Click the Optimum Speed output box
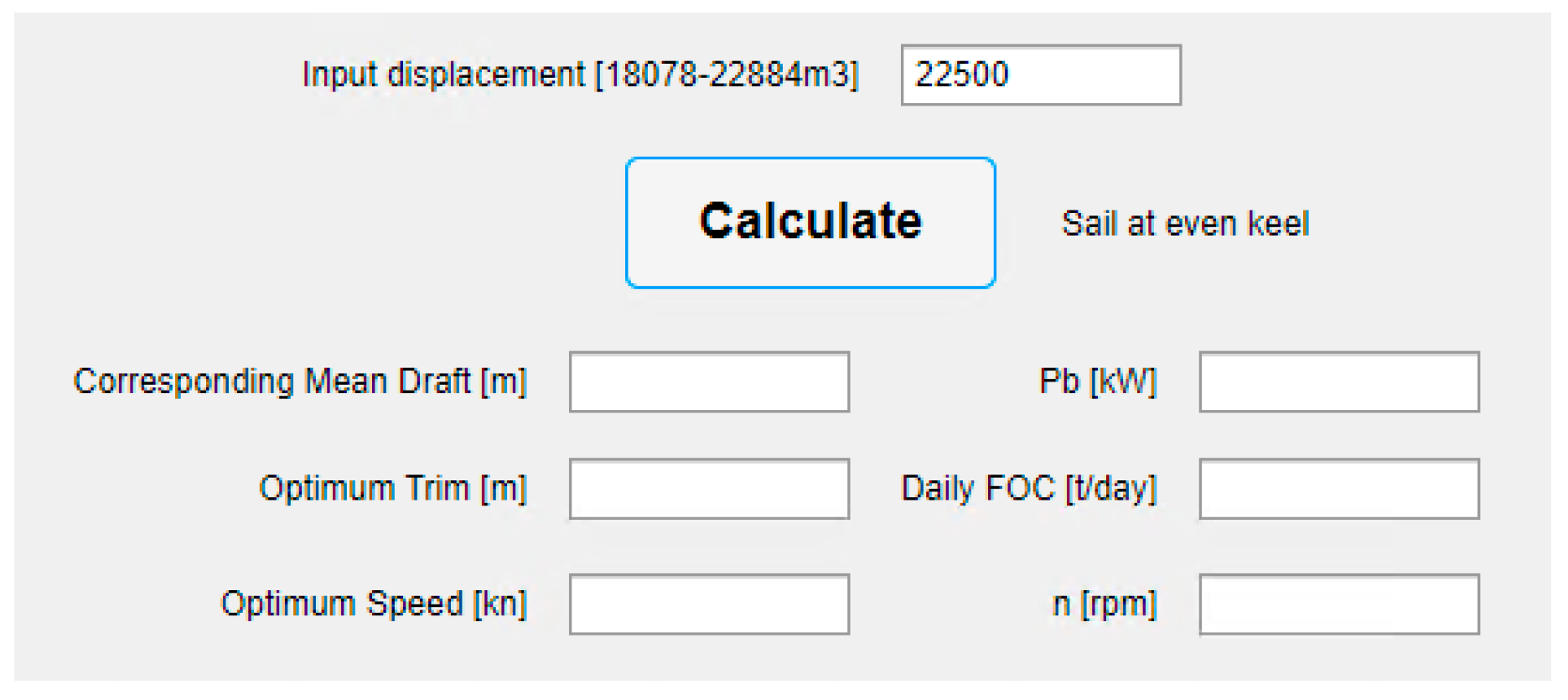Viewport: 1568px width, 700px height. (709, 604)
